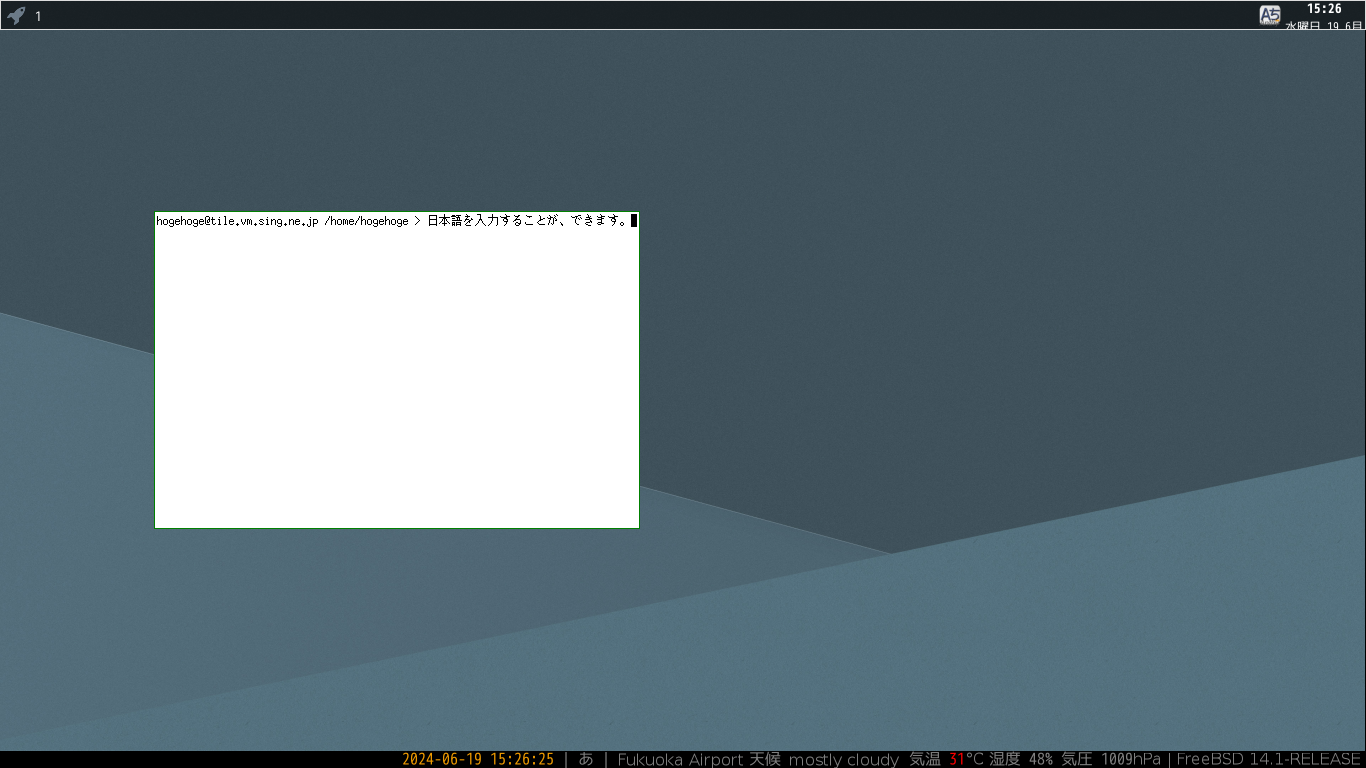
Task: Click the Fukuoka Airport weather location
Action: click(x=680, y=759)
